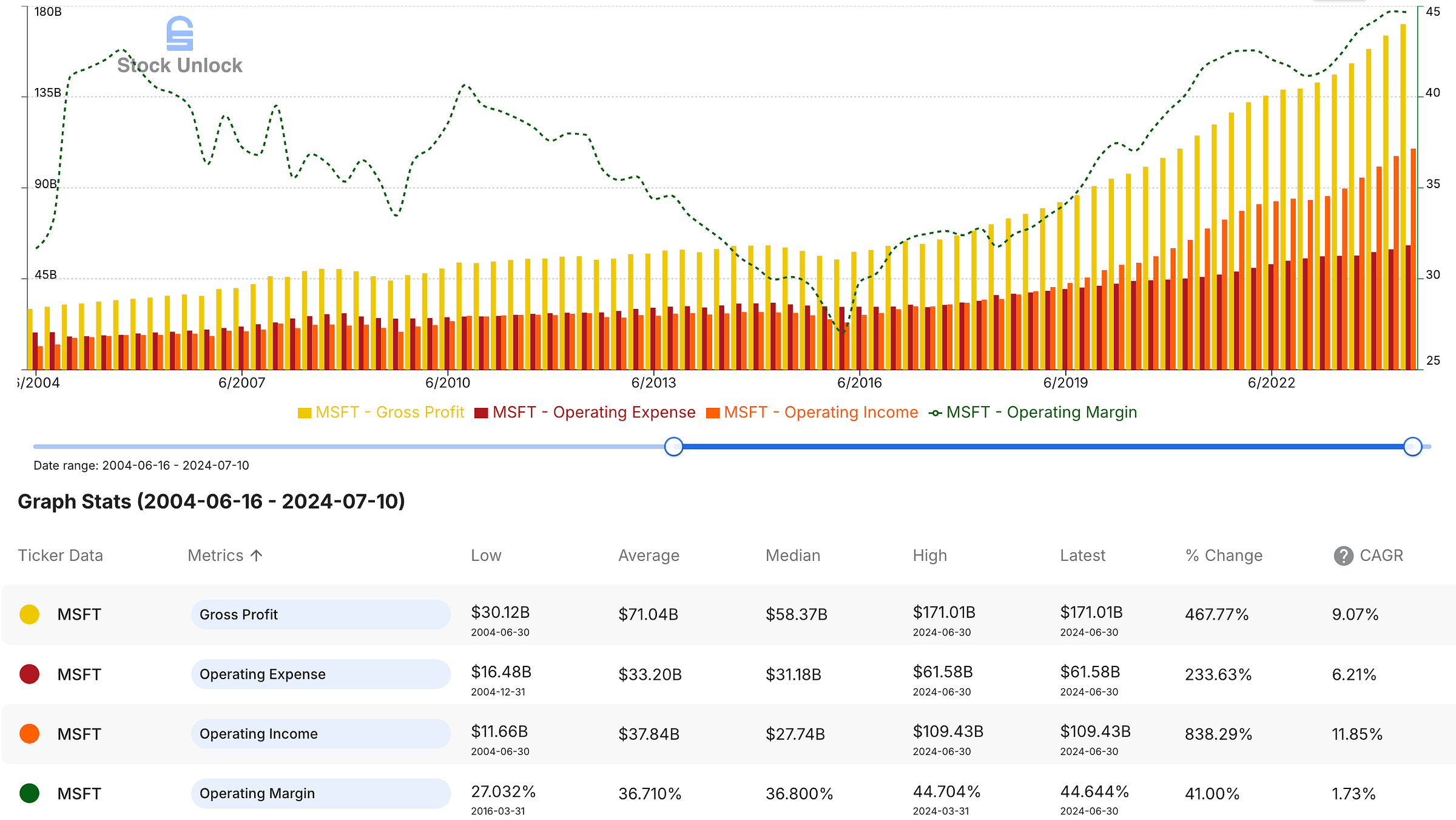Sort by the Low column header
Screen dimensions: 1456x820
(486, 555)
